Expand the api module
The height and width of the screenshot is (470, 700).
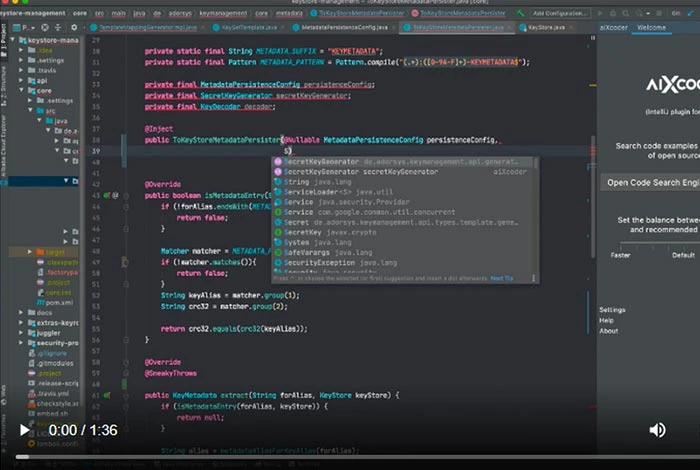pos(21,80)
